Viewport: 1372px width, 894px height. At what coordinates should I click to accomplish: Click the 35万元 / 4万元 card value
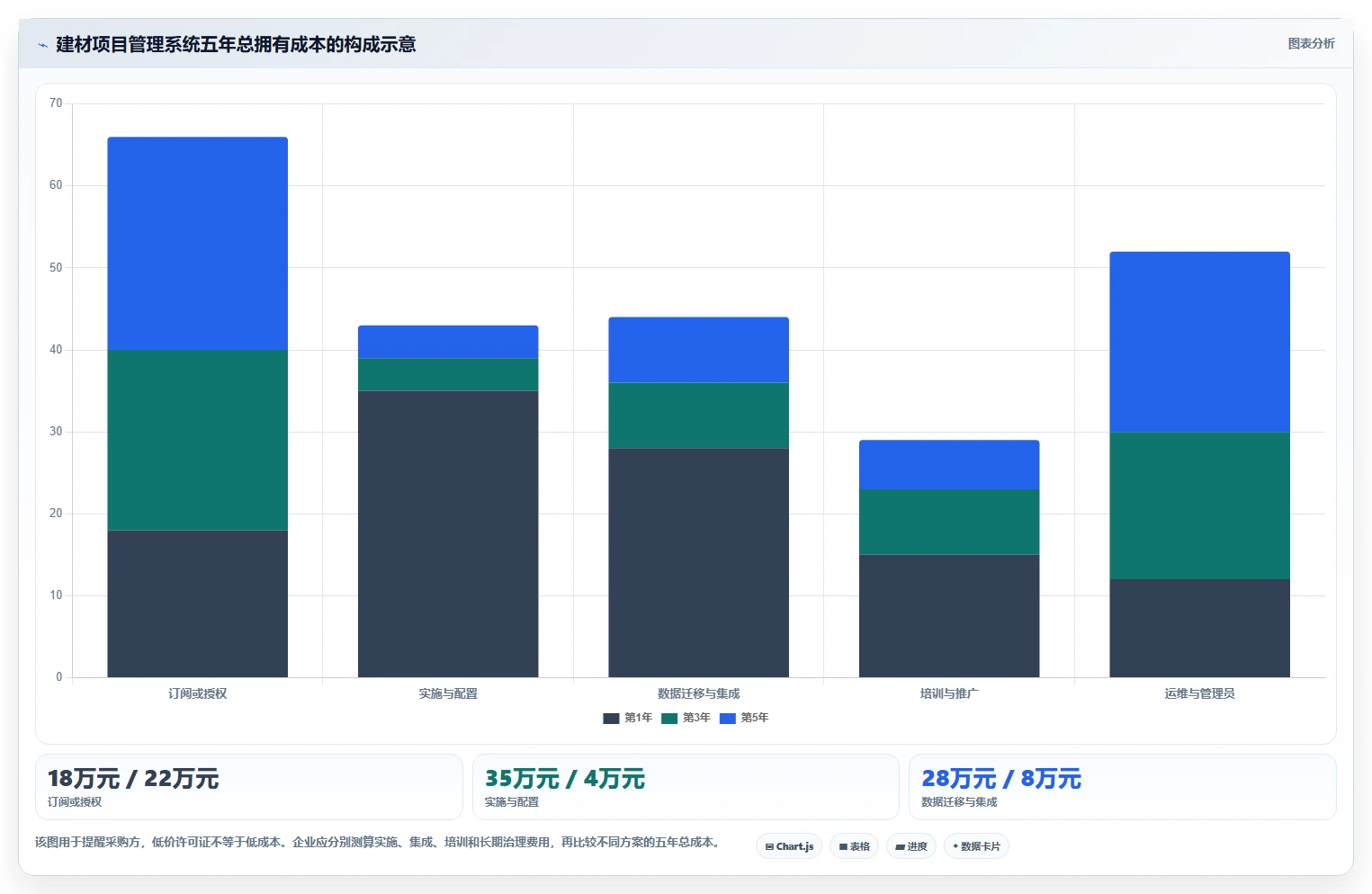point(565,779)
